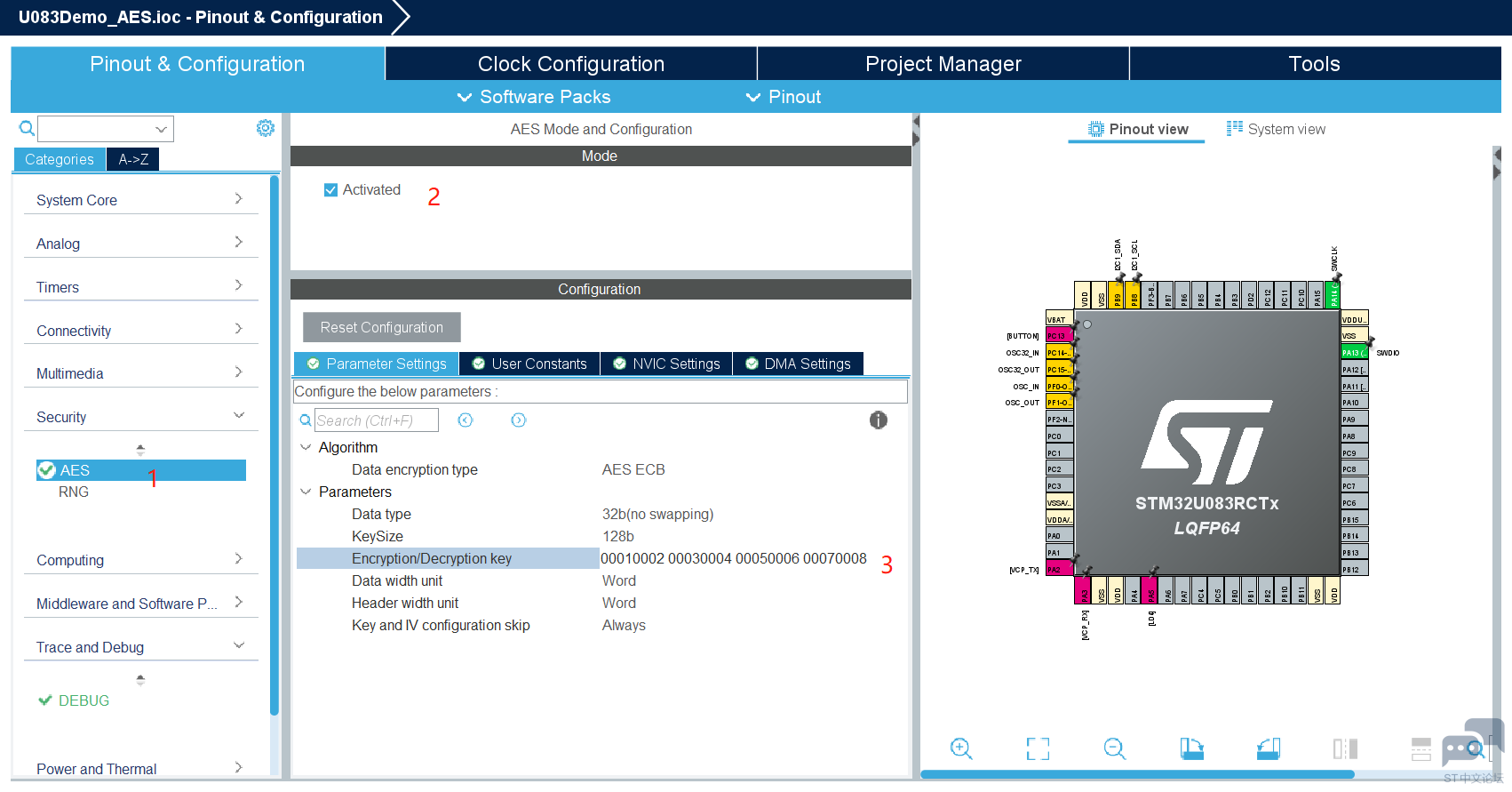This screenshot has width=1512, height=792.
Task: Open the Pinout dropdown menu
Action: coord(784,97)
